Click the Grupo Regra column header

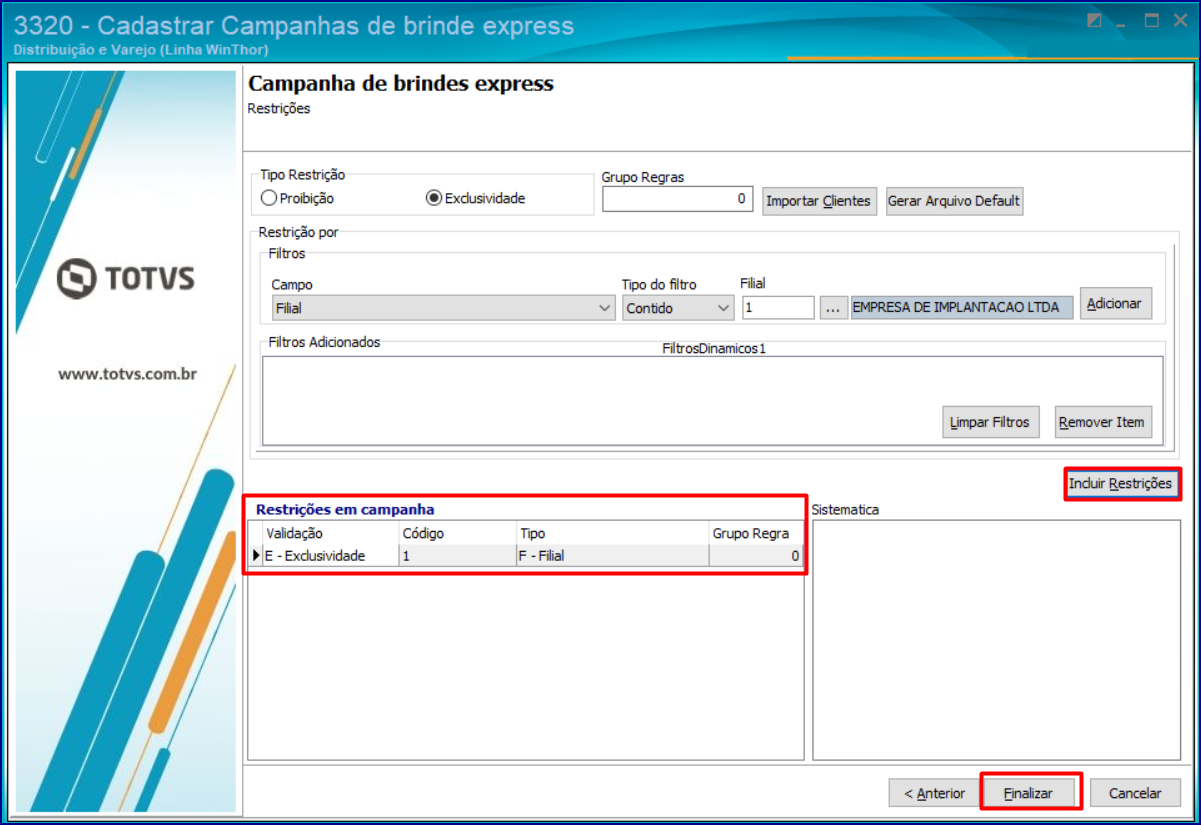(756, 533)
